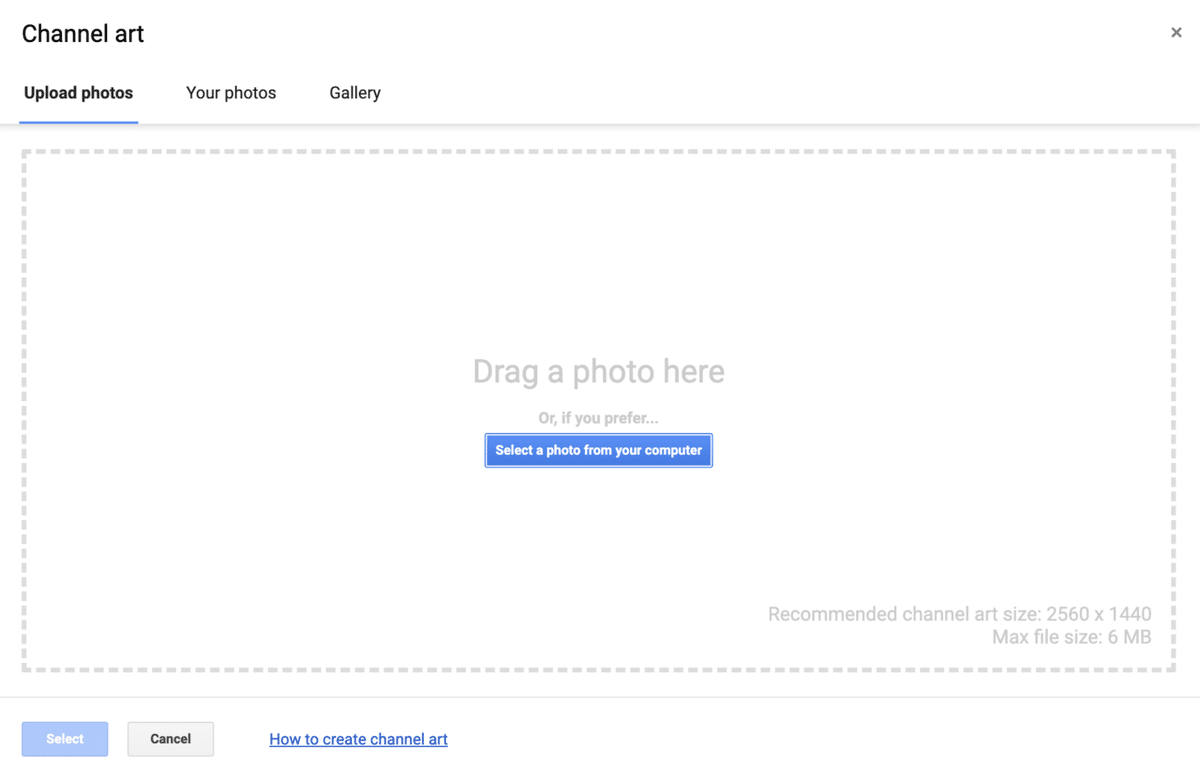
Task: Click the Drag a photo here text
Action: (x=598, y=372)
